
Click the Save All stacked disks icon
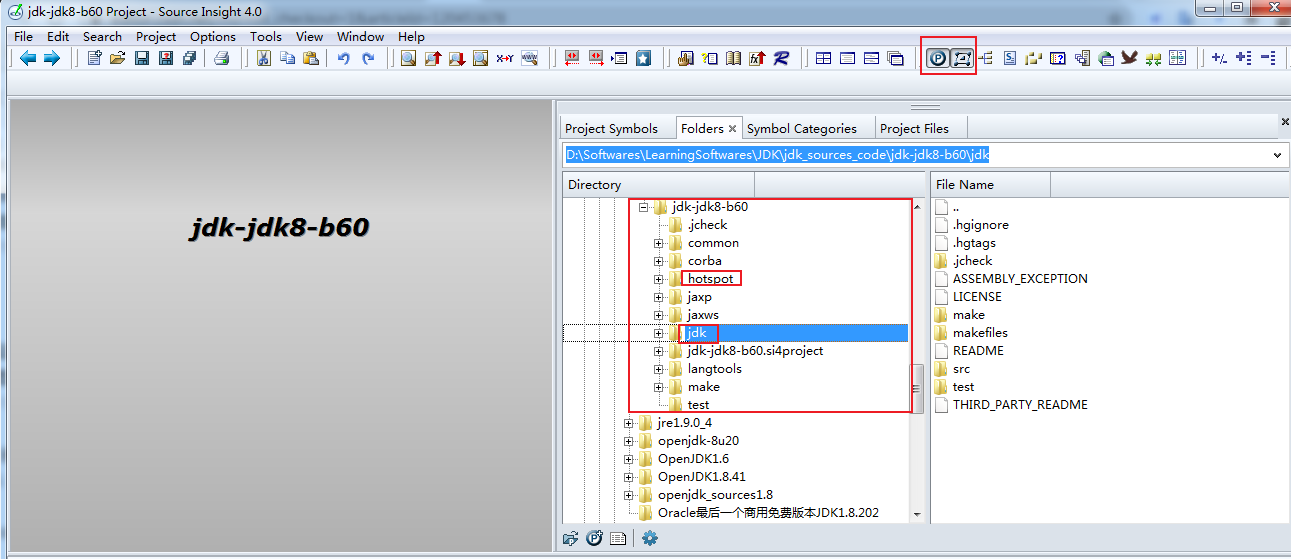point(190,58)
